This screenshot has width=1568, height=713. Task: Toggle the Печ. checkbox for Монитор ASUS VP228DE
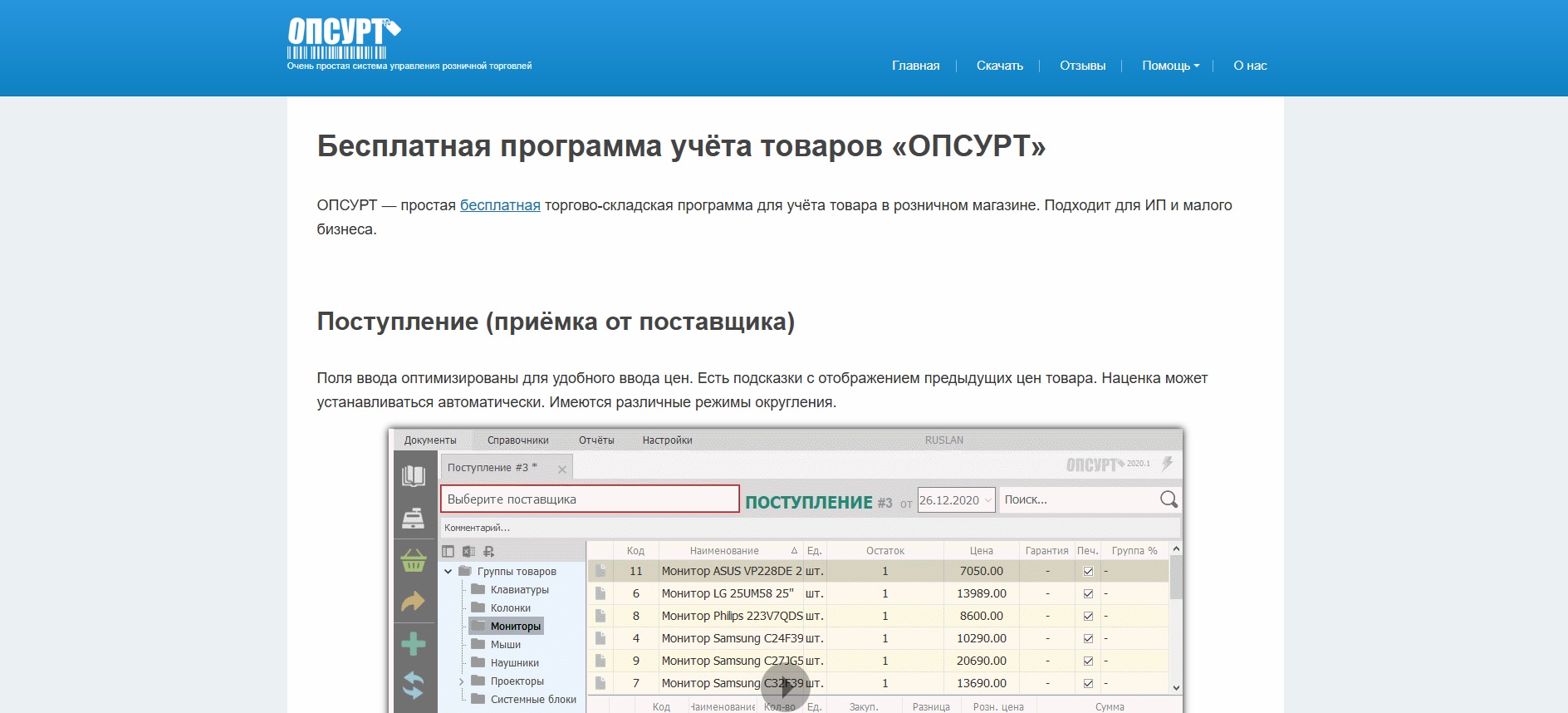click(x=1088, y=572)
